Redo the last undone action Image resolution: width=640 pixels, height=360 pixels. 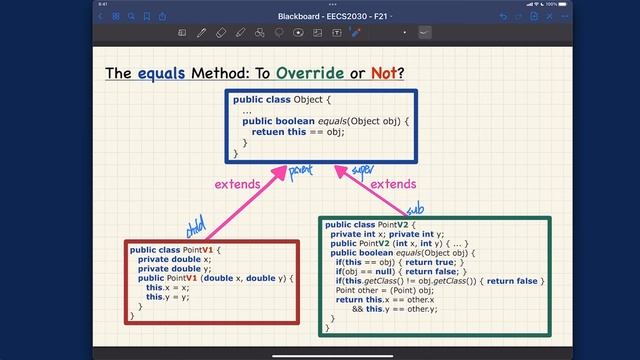(519, 16)
